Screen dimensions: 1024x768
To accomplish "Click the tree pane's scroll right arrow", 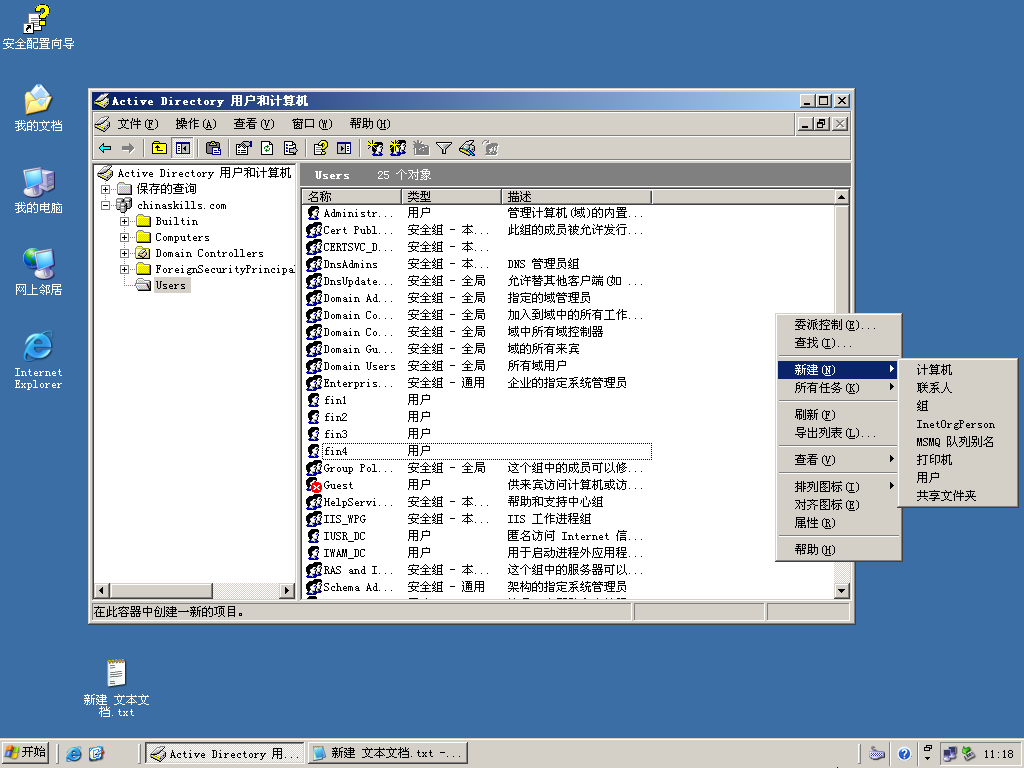I will [x=286, y=590].
